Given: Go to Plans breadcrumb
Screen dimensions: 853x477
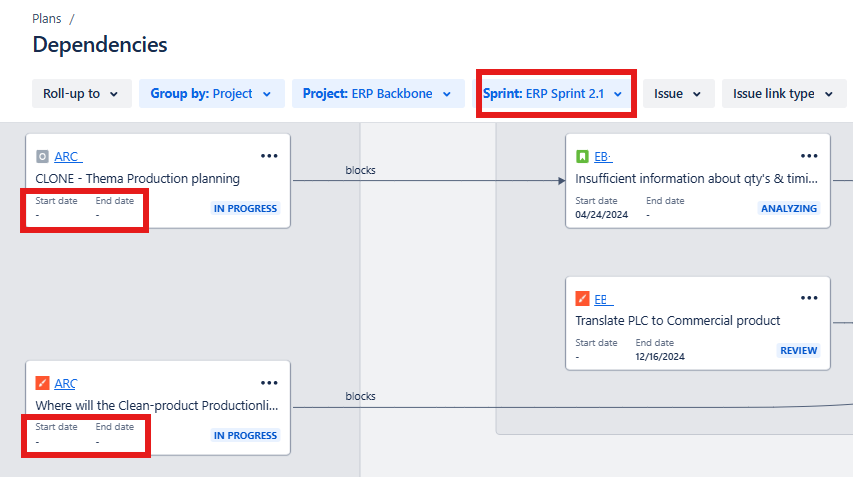Looking at the screenshot, I should [x=46, y=18].
